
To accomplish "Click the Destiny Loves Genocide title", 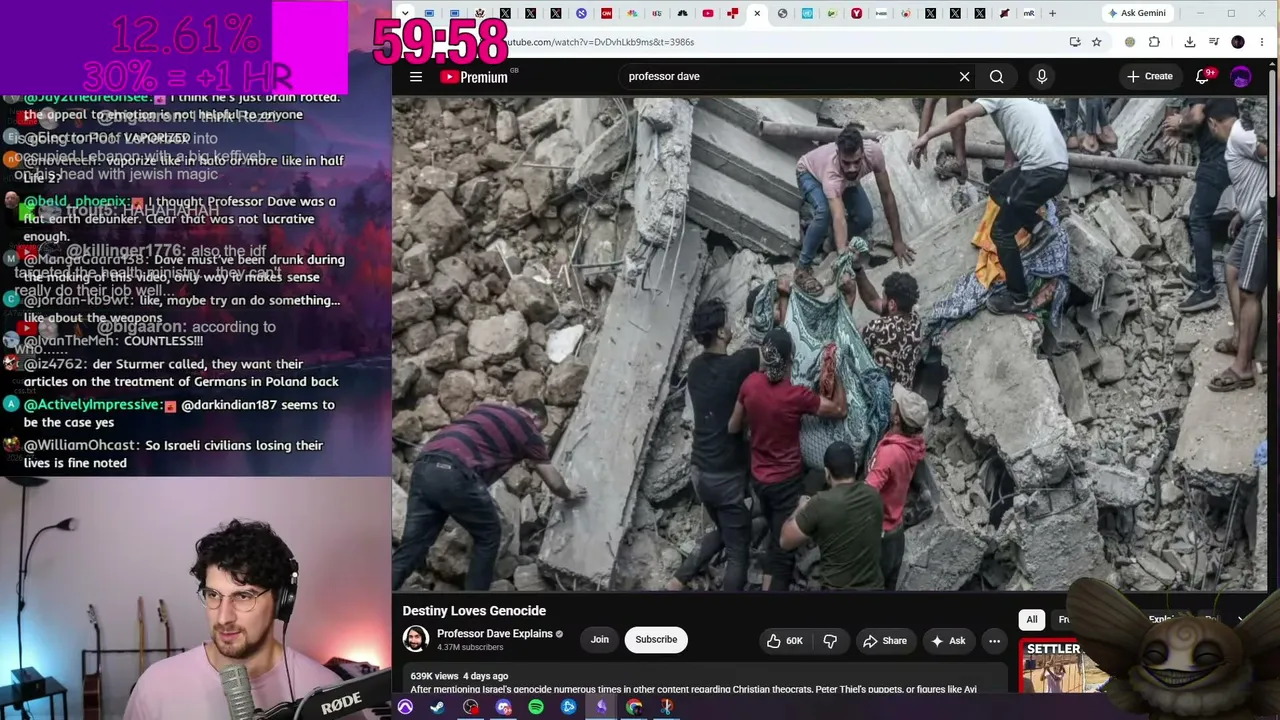I will pyautogui.click(x=474, y=611).
